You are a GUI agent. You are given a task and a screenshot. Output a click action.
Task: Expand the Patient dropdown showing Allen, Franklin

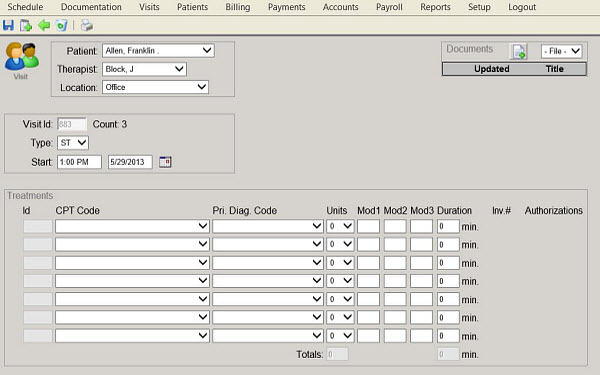click(158, 51)
